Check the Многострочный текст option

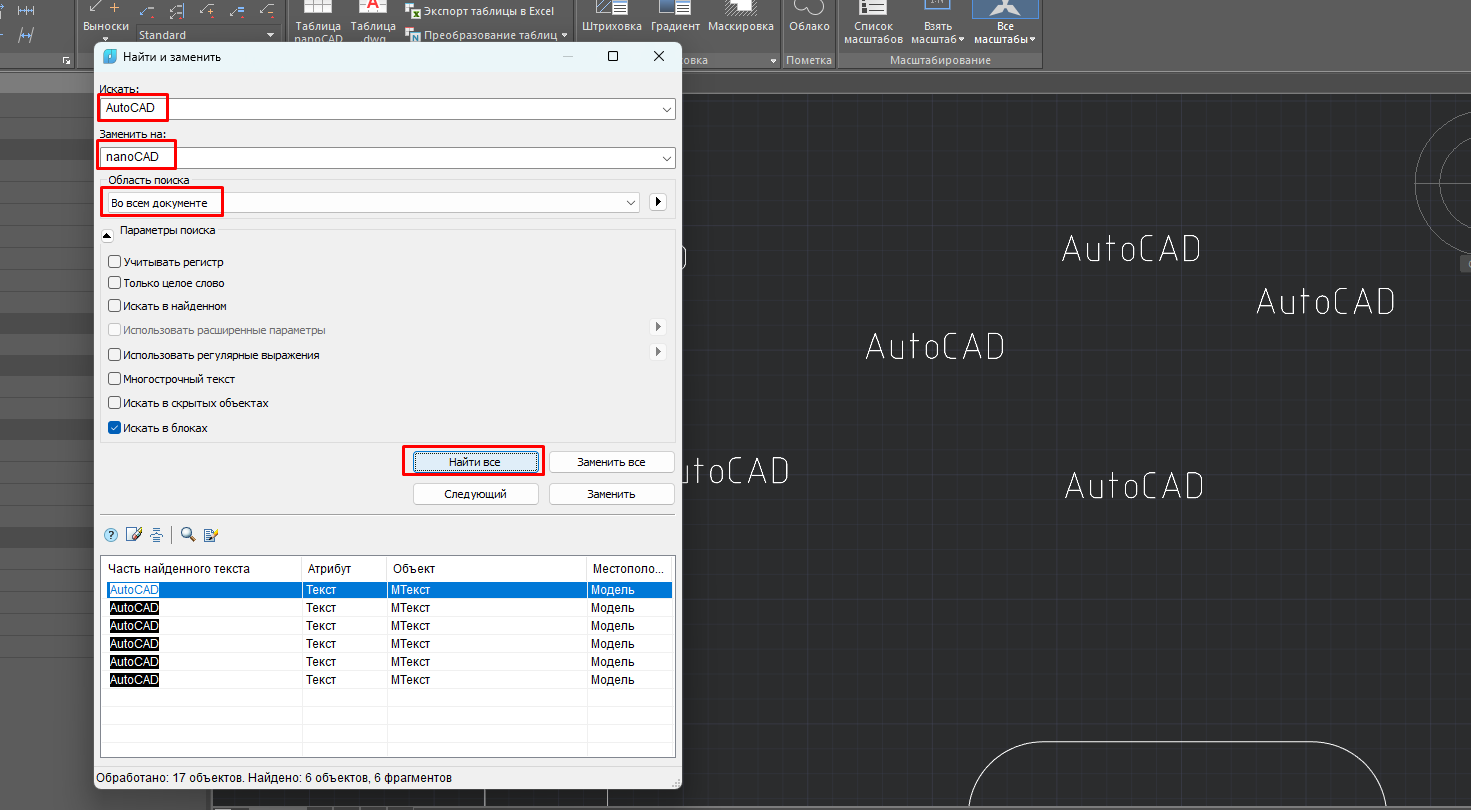115,379
